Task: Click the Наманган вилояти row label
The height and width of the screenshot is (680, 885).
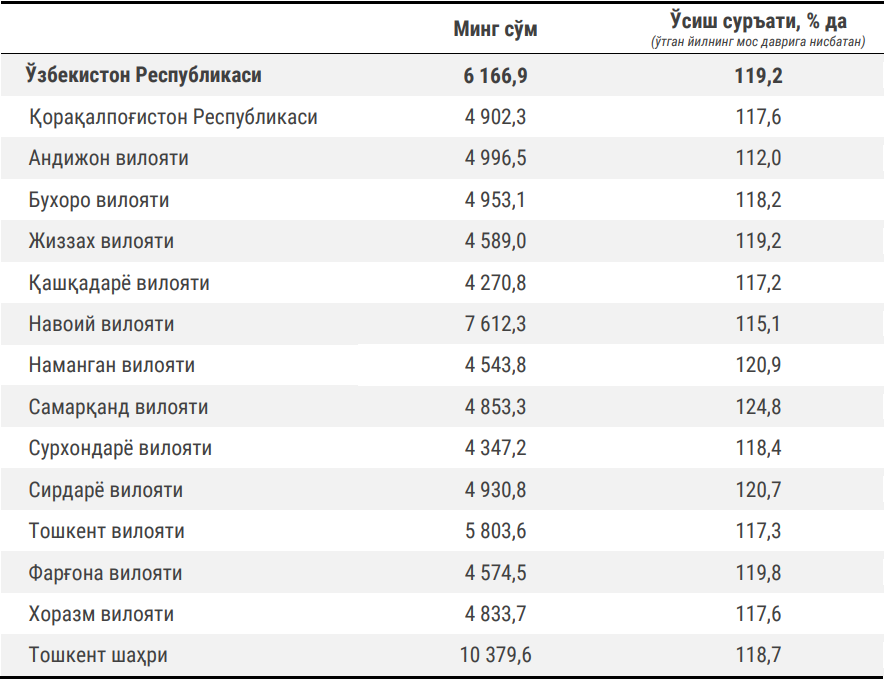Action: (x=112, y=365)
